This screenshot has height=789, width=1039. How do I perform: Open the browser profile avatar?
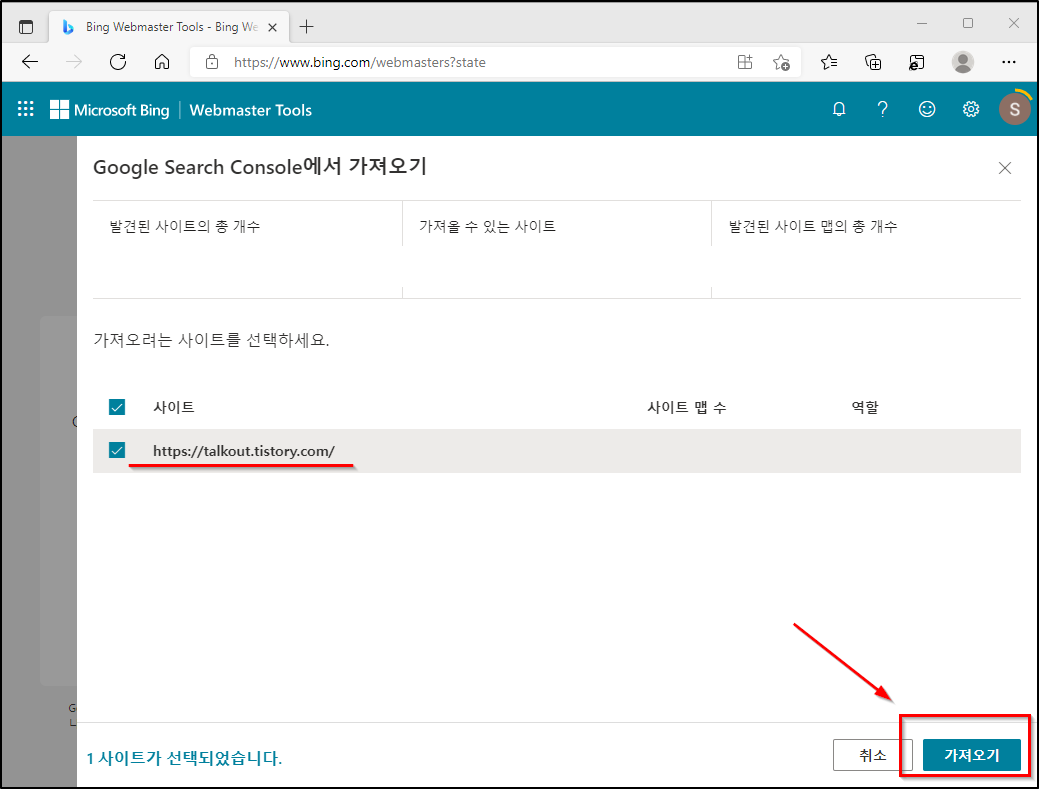coord(962,62)
